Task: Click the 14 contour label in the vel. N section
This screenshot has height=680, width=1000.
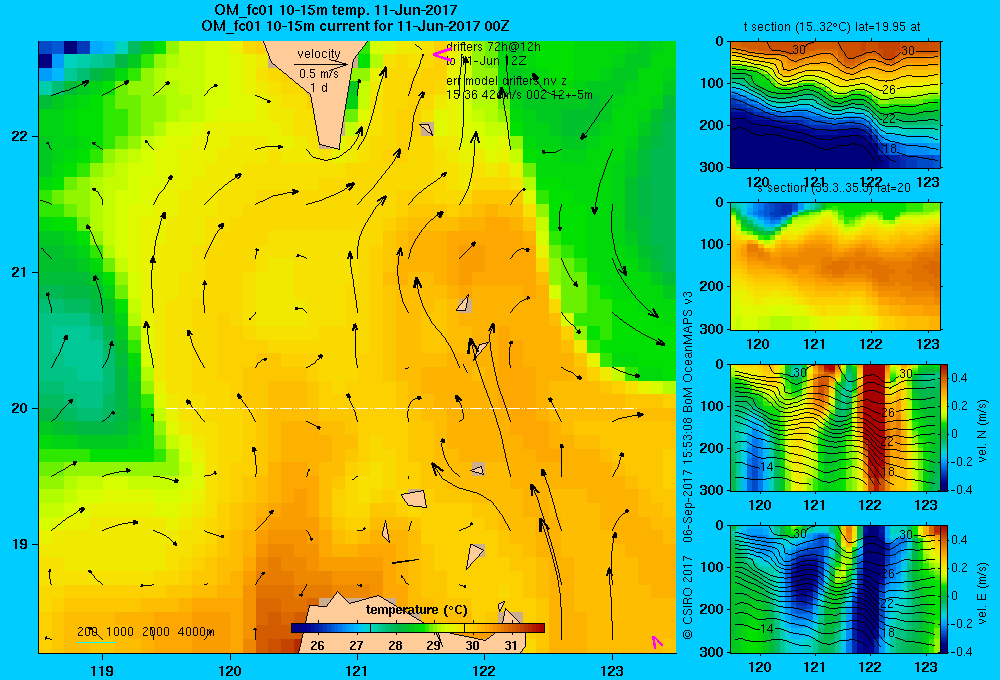Action: coord(766,466)
